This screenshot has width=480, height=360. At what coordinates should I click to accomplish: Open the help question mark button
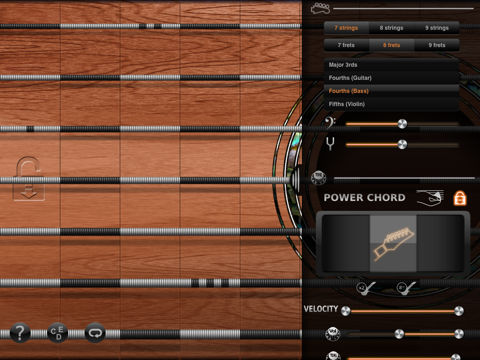20,333
